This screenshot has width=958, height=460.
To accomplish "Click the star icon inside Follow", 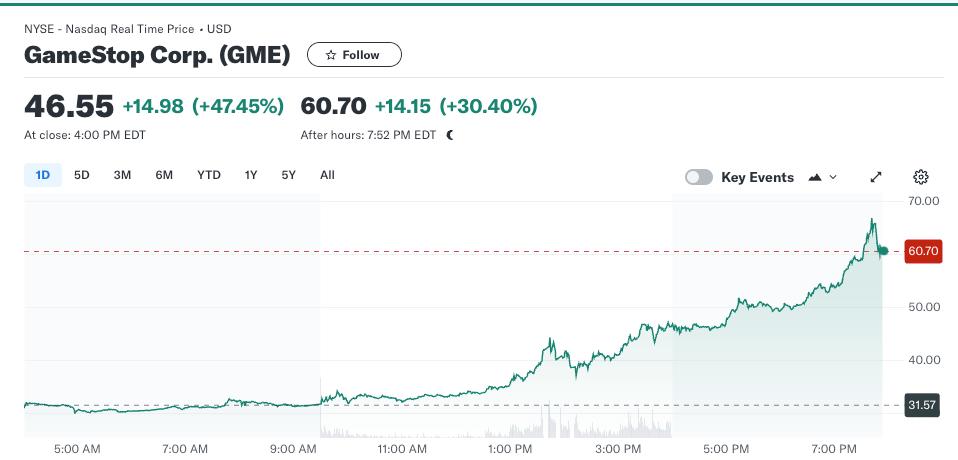I will [x=330, y=55].
